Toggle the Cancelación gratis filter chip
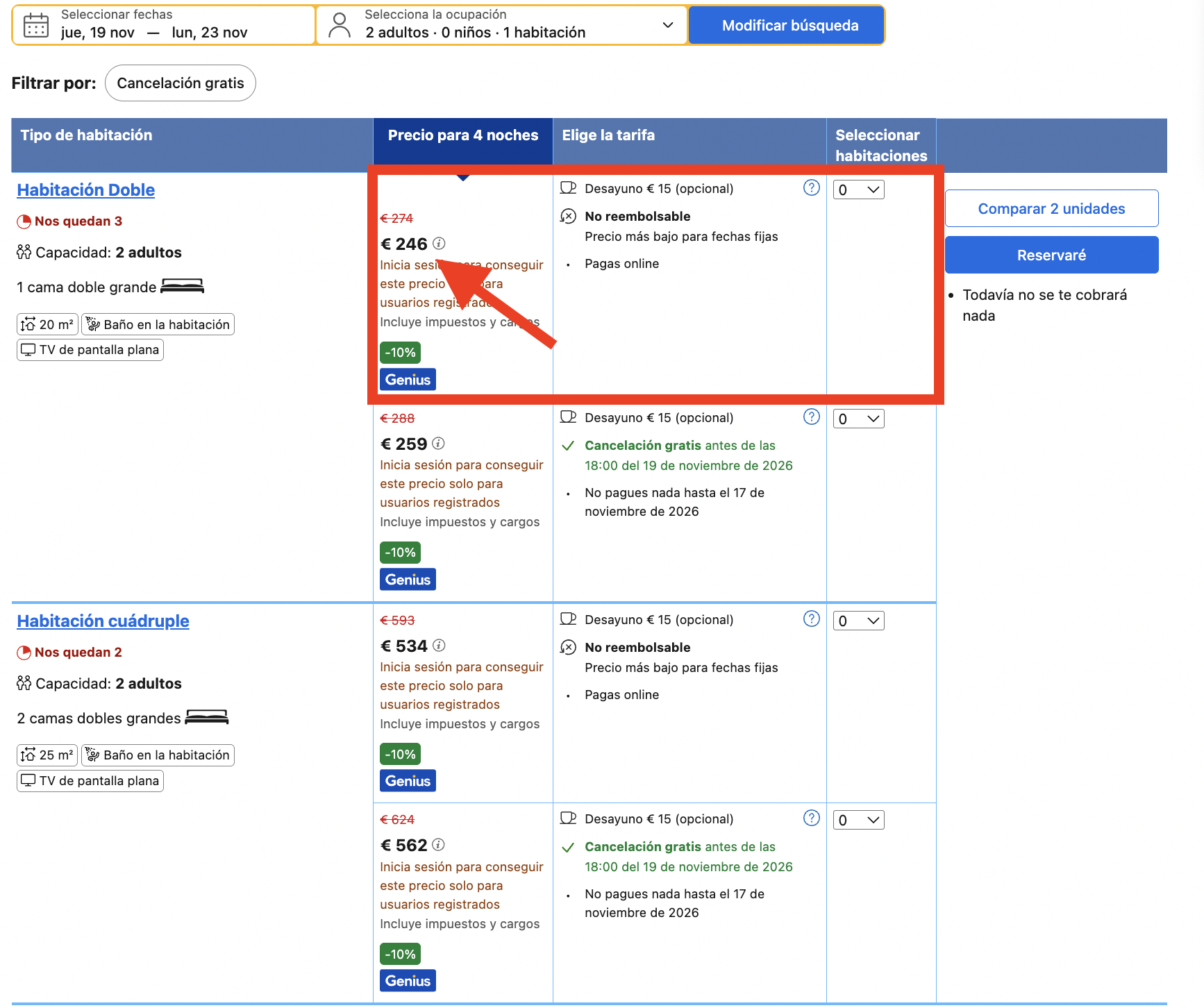Viewport: 1204px width, 1008px height. click(181, 83)
